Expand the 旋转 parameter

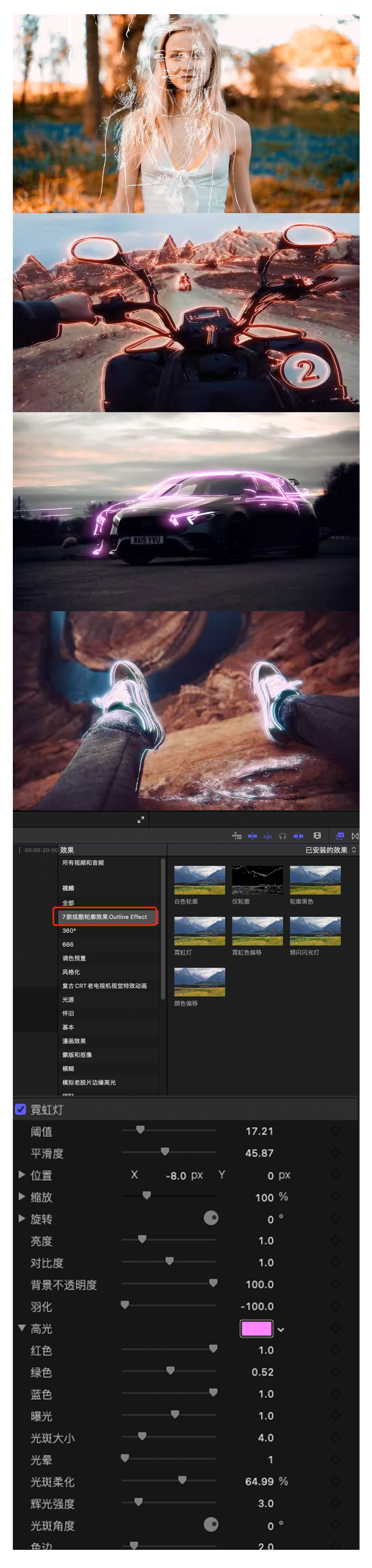point(22,1218)
